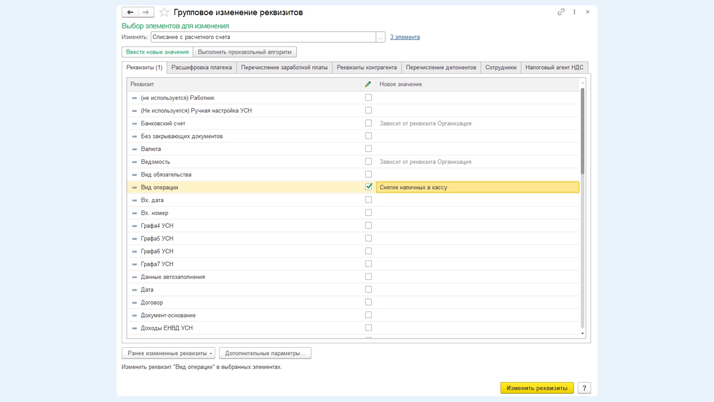Uncheck the Вид операции checkbox

coord(368,187)
